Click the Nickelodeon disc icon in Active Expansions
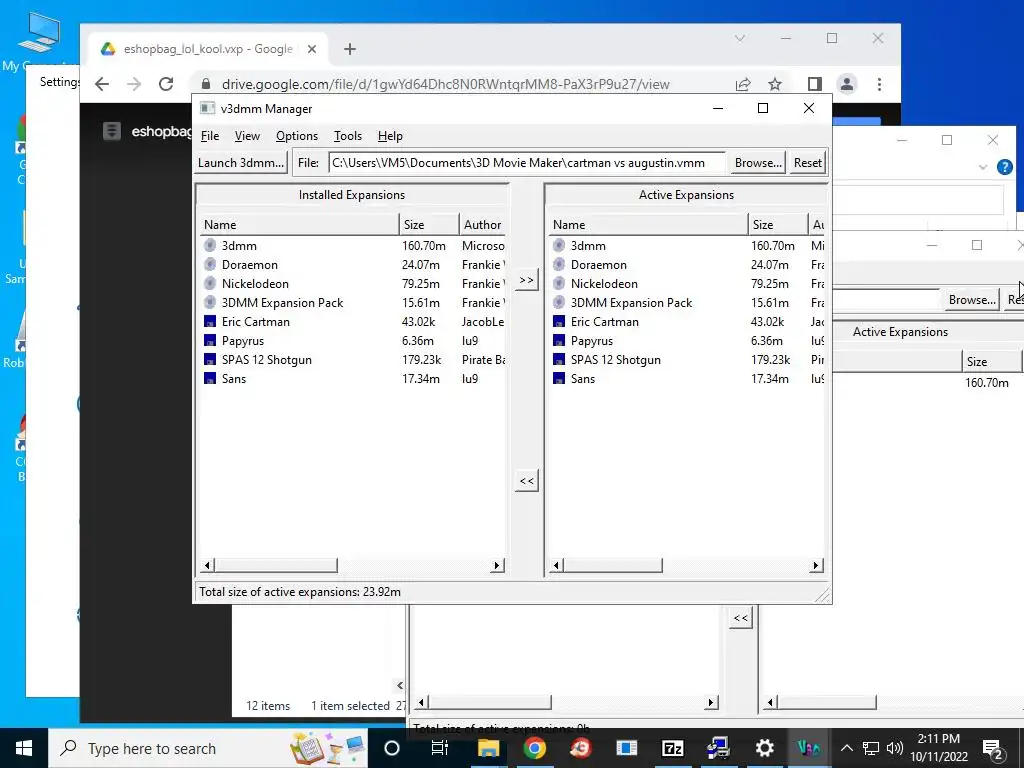 (559, 283)
